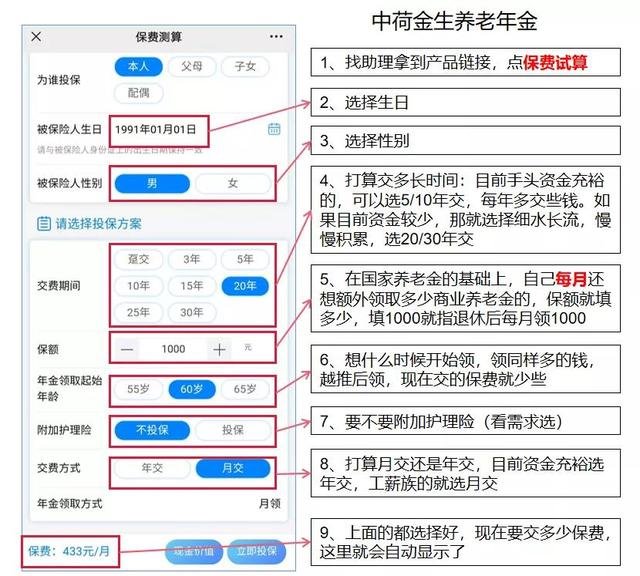Click the 为谁投保 label
The image size is (640, 576).
point(58,80)
